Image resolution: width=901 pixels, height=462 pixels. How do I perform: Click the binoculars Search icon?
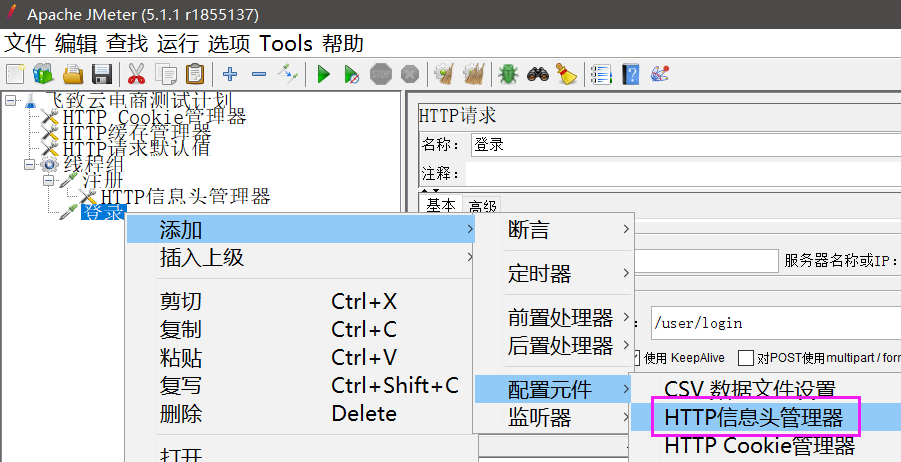[538, 74]
